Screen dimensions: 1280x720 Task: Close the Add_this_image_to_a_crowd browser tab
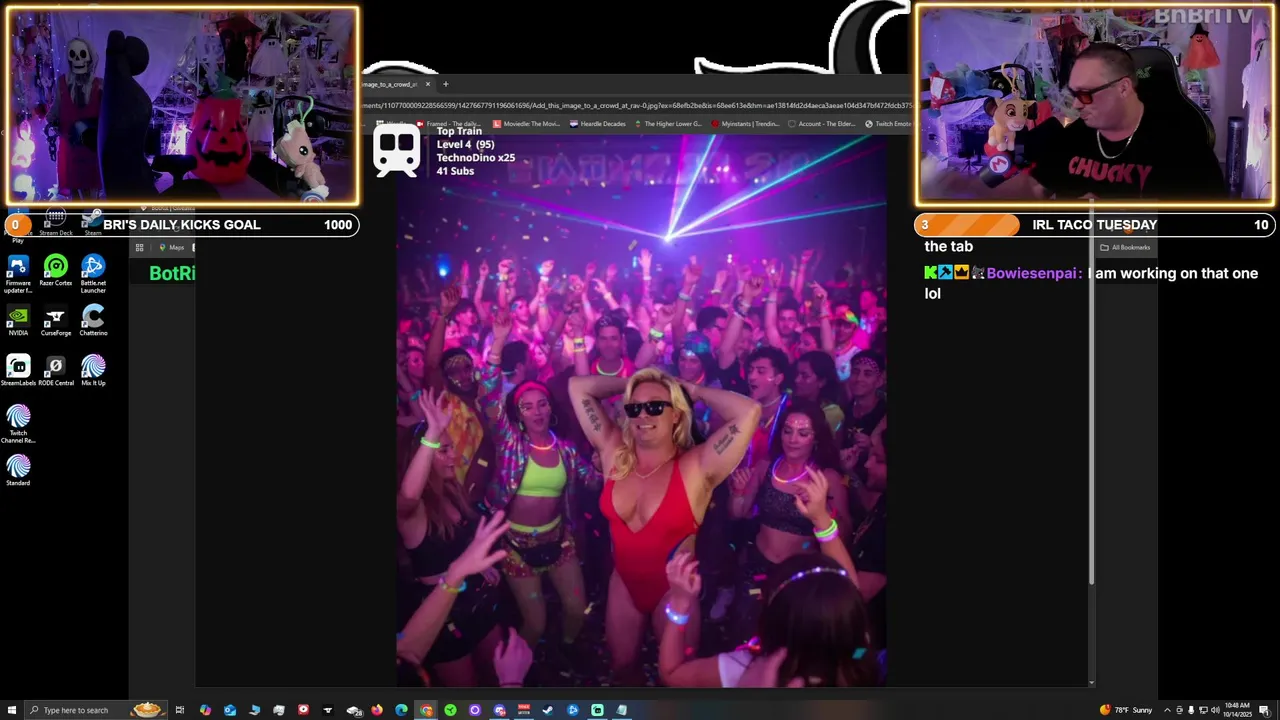(x=427, y=84)
